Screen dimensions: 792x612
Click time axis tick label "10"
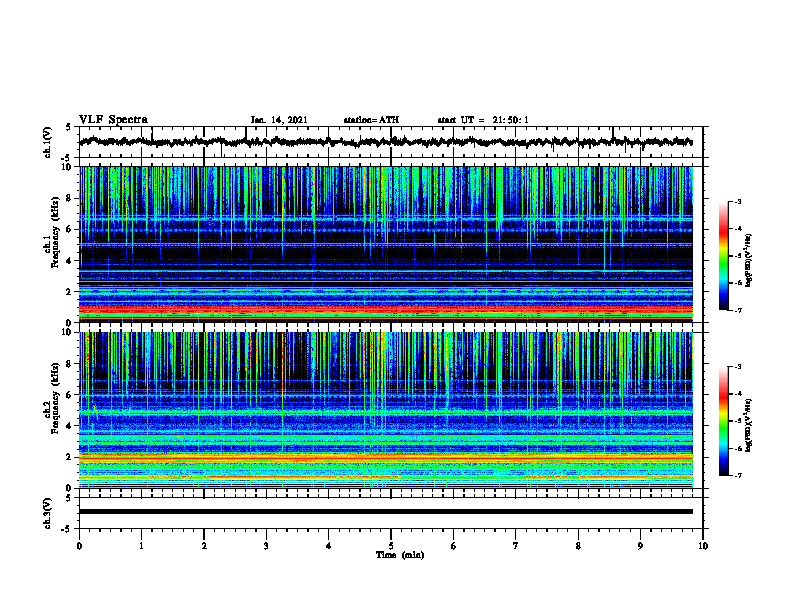(x=703, y=546)
